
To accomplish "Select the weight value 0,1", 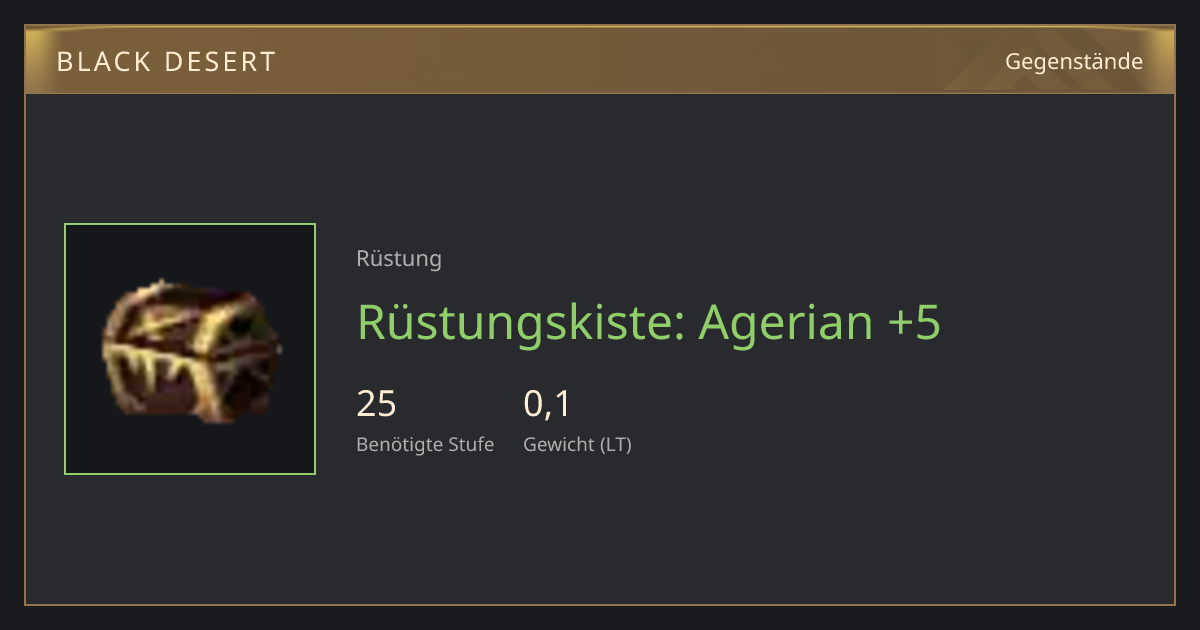I will click(547, 404).
